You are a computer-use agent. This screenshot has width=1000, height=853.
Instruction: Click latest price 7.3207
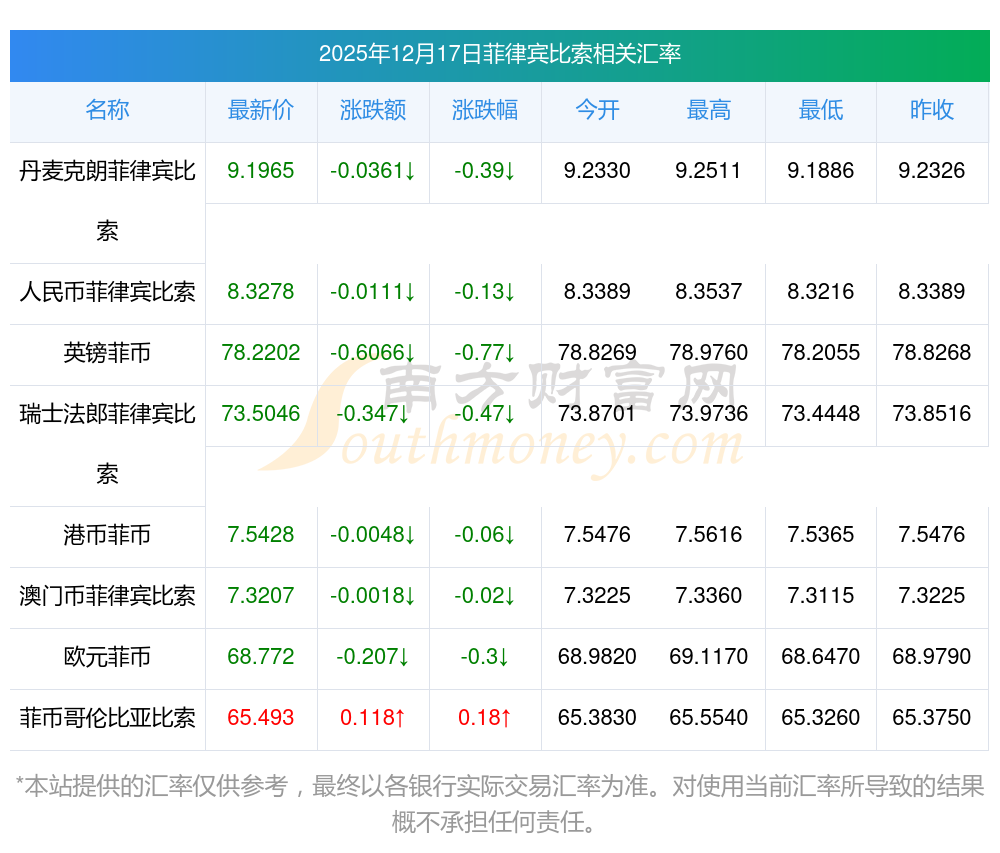tap(261, 595)
